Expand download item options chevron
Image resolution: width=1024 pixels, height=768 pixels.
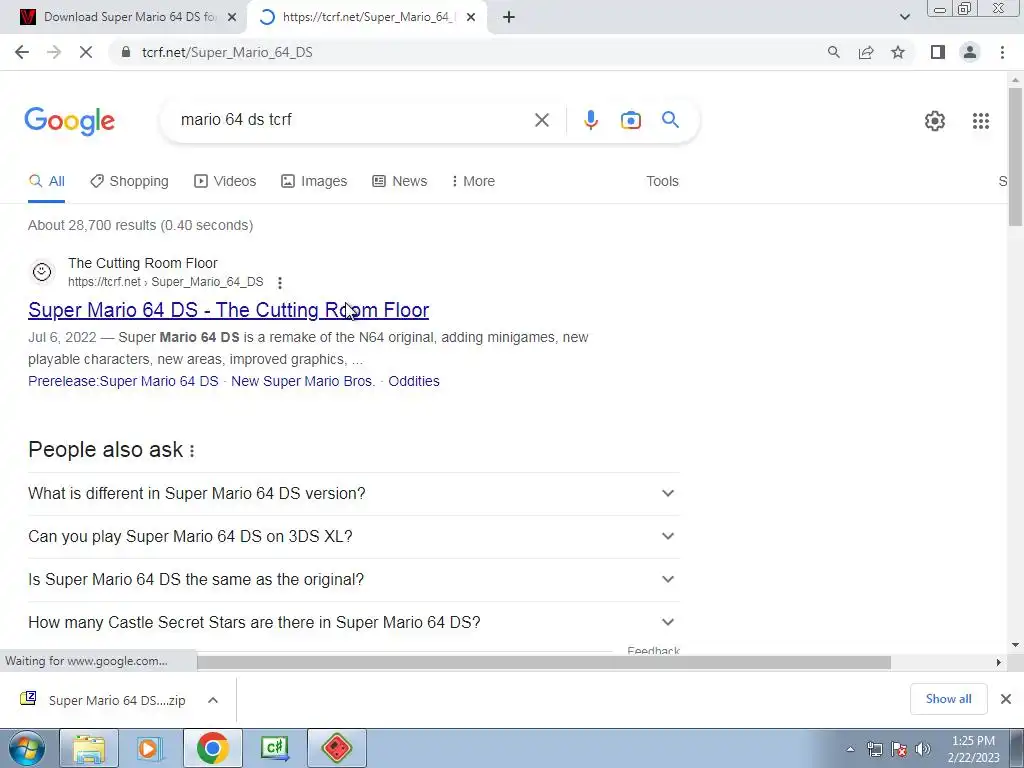pyautogui.click(x=213, y=700)
